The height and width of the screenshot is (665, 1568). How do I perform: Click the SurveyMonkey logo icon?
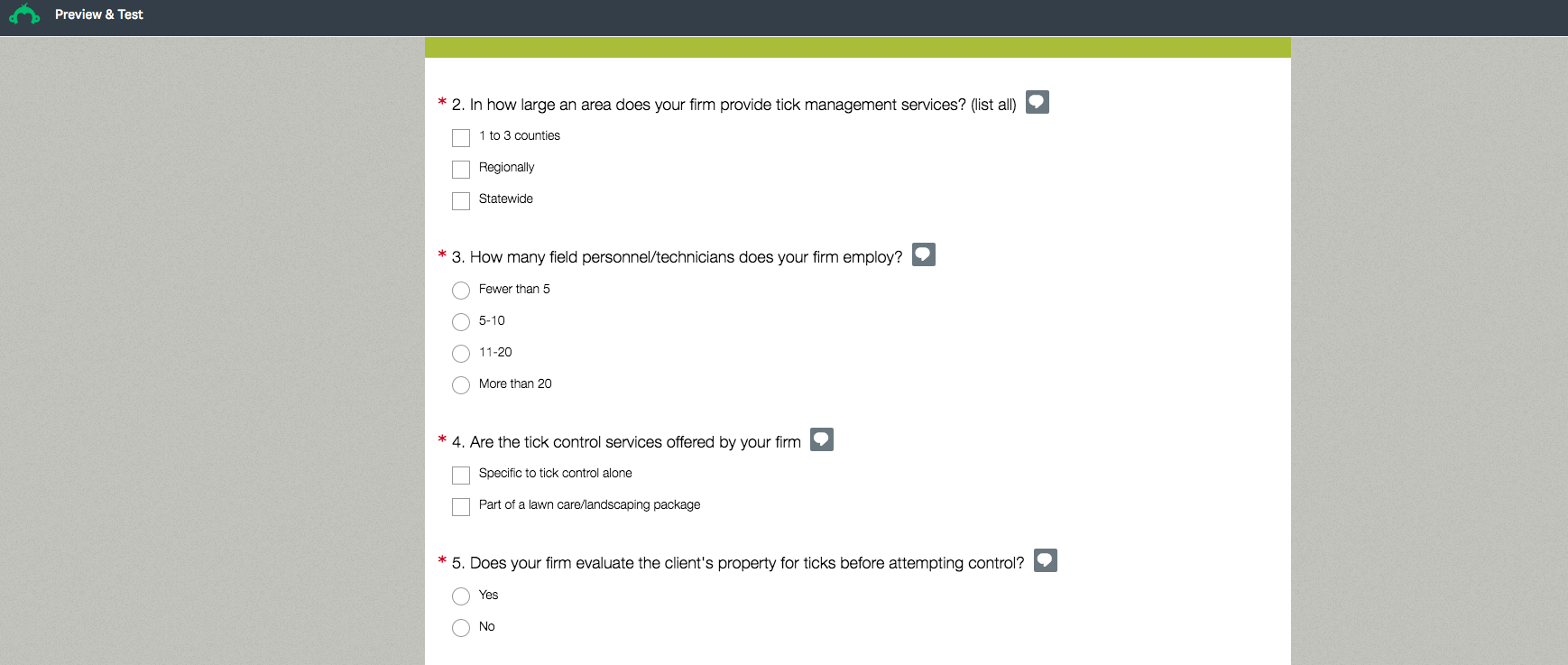point(24,14)
